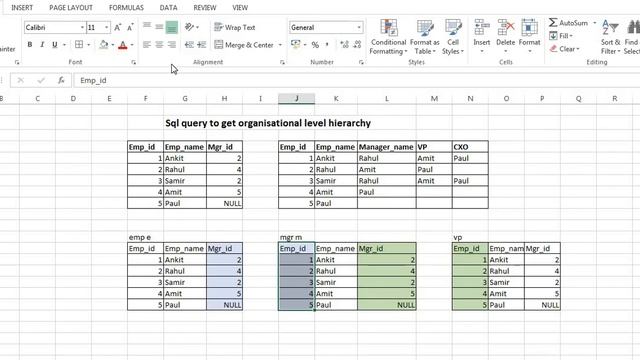Image resolution: width=640 pixels, height=360 pixels.
Task: Open the VIEW ribbon tab
Action: click(240, 8)
